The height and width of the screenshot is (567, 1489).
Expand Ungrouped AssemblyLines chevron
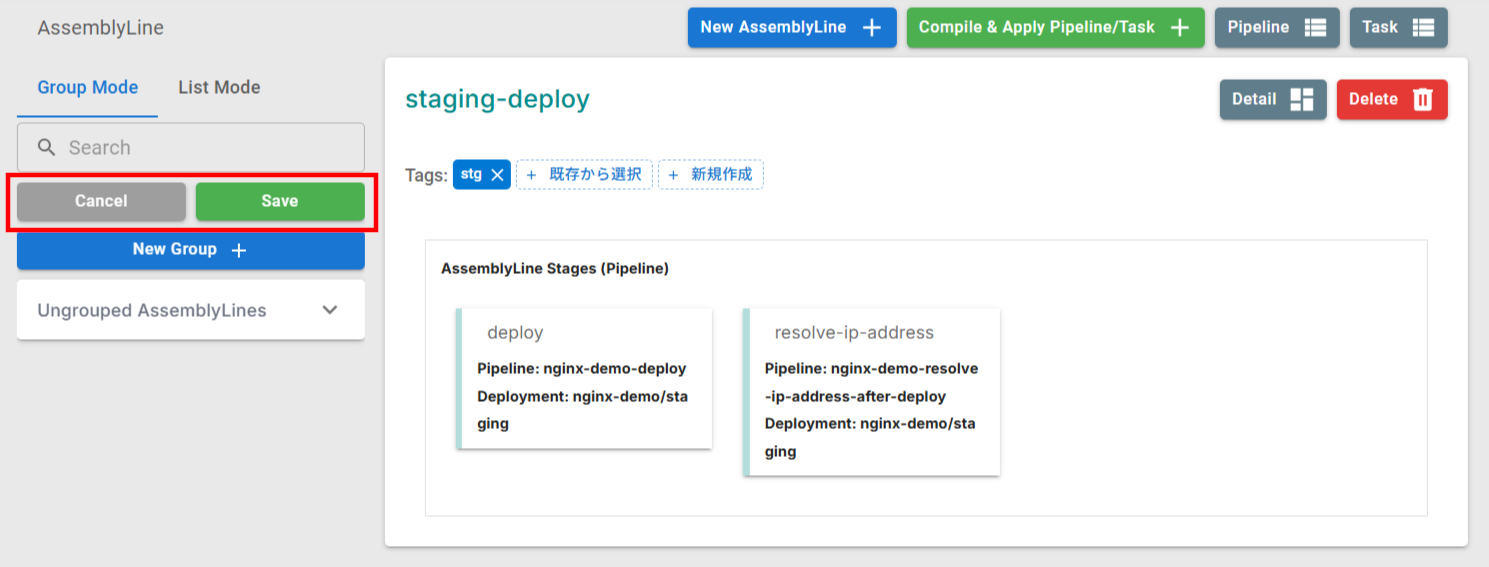pos(330,310)
